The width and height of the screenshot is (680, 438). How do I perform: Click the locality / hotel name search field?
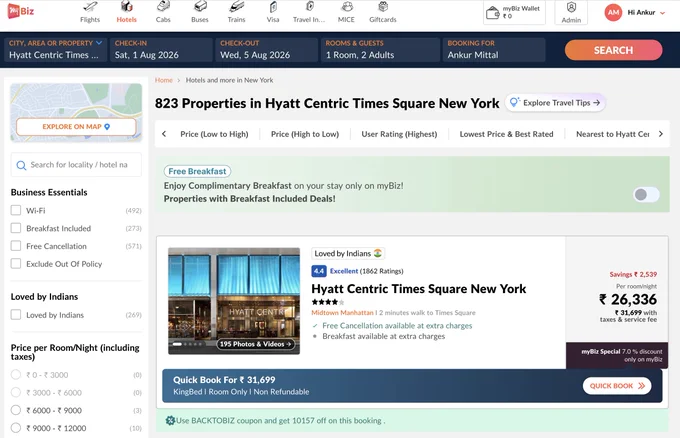tap(76, 165)
